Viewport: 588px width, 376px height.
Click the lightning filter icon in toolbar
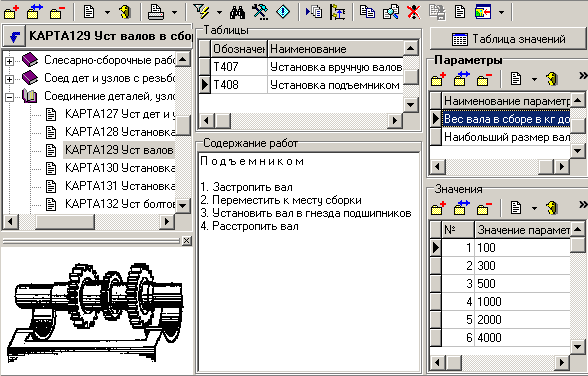201,12
